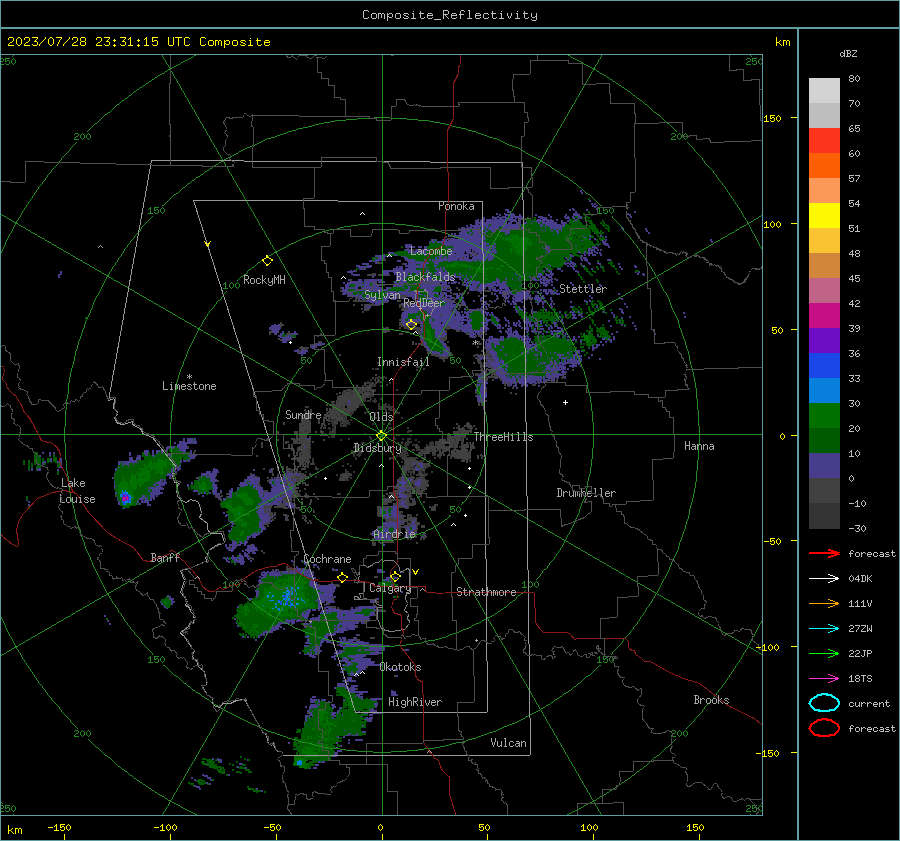Click the Calgary city label

tap(390, 588)
